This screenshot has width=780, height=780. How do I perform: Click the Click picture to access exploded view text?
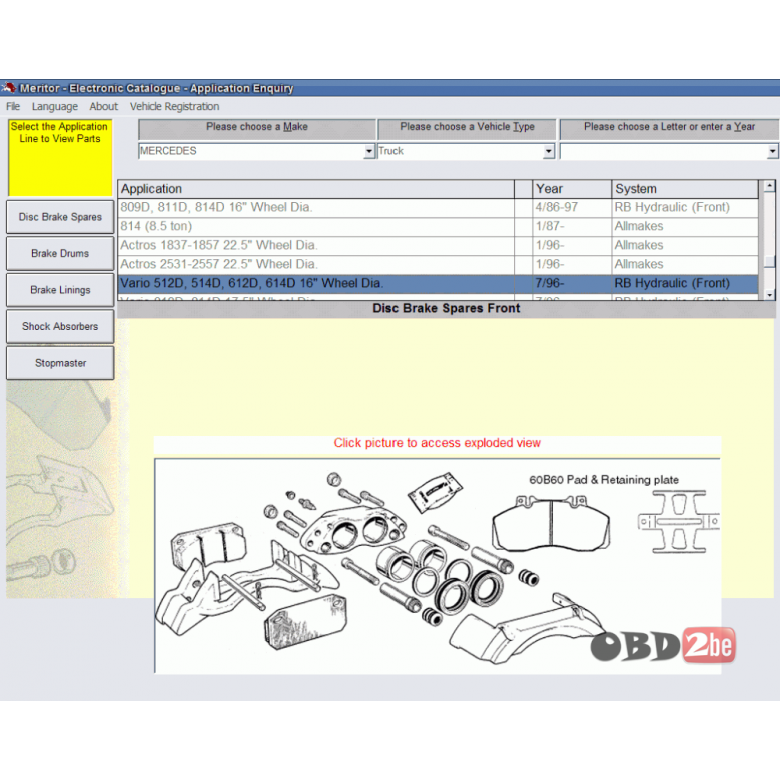point(437,443)
